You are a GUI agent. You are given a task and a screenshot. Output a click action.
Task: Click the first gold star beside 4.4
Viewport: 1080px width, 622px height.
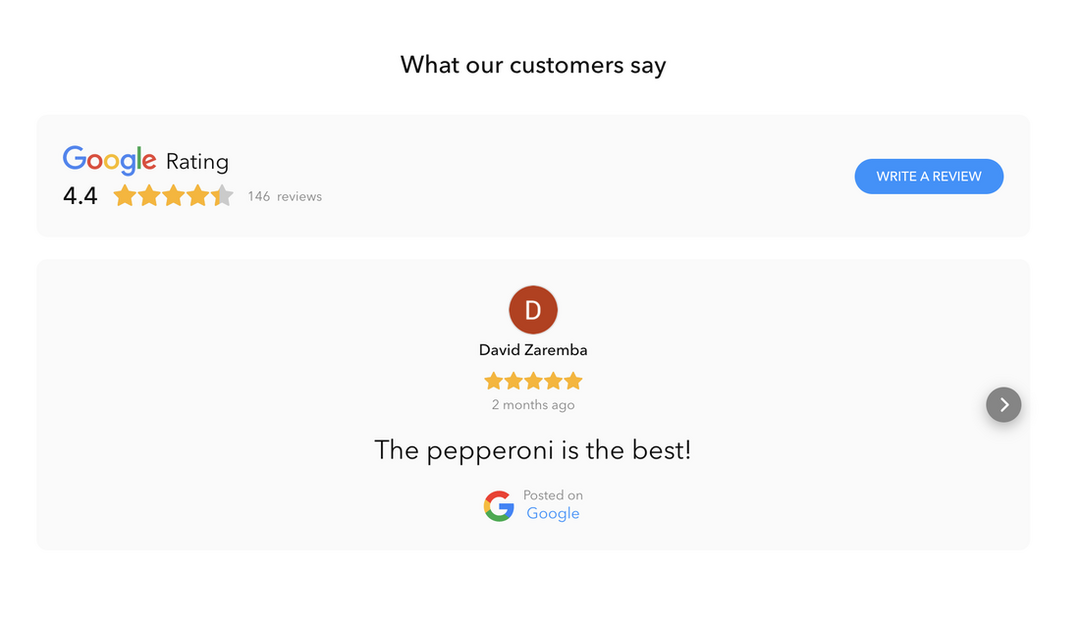point(125,196)
